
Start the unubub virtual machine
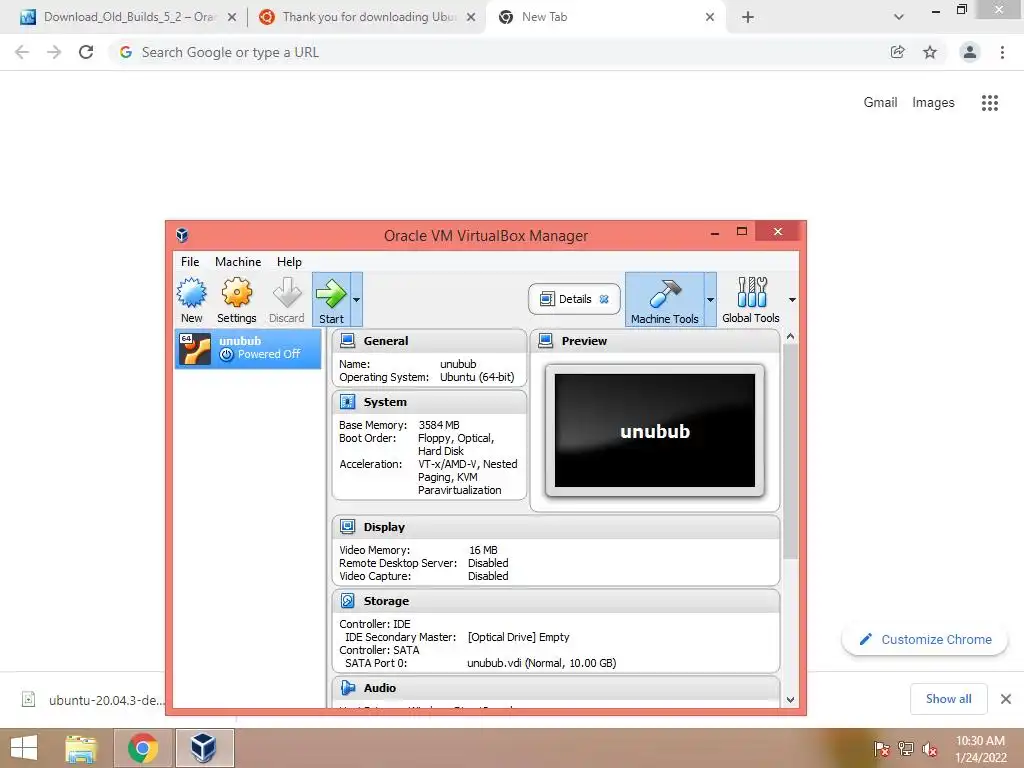point(331,300)
